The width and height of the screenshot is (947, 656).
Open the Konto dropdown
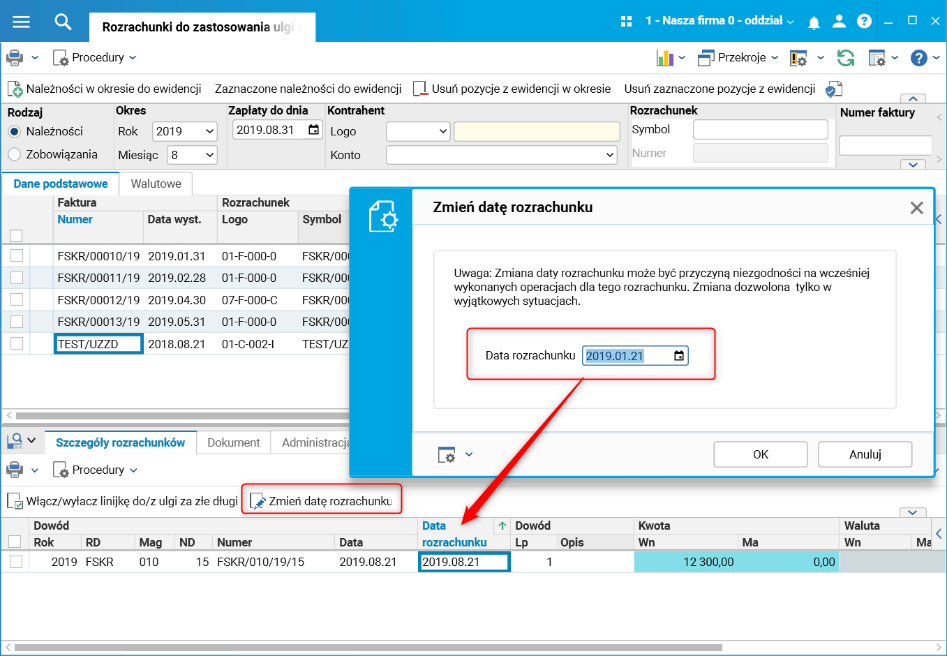[501, 155]
